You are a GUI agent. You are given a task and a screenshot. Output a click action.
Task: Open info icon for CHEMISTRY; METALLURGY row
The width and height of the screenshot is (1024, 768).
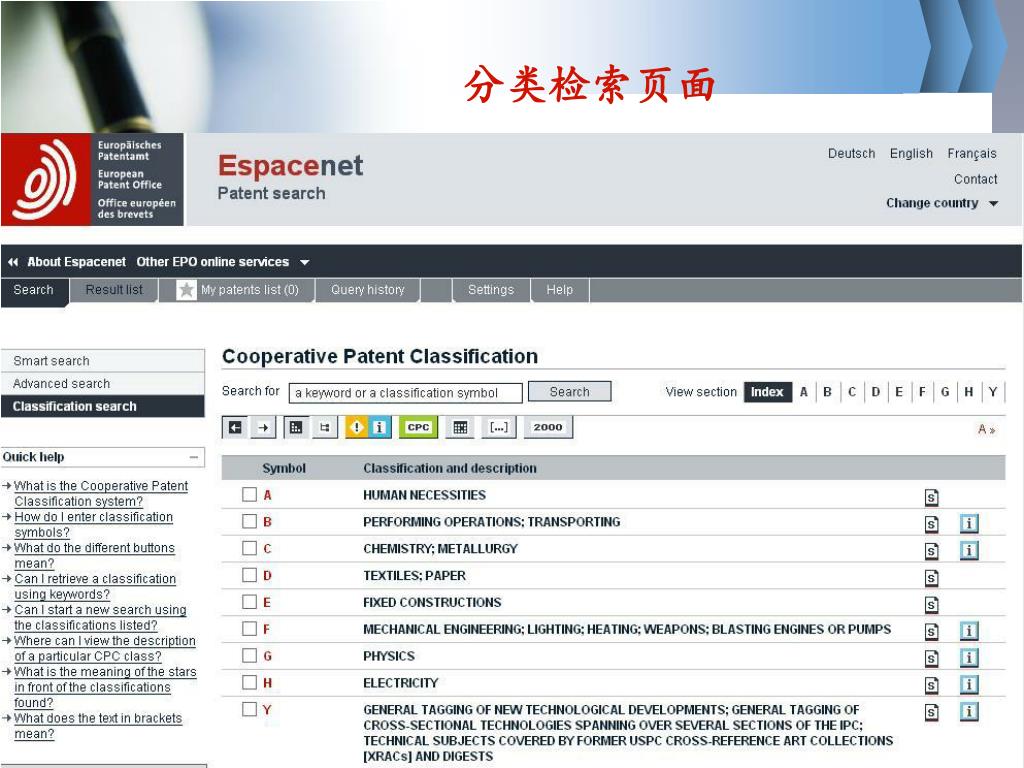969,551
